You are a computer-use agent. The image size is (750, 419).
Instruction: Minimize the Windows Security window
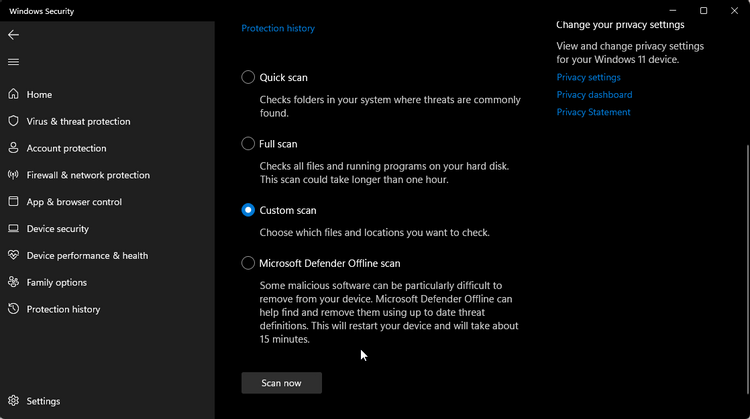673,11
